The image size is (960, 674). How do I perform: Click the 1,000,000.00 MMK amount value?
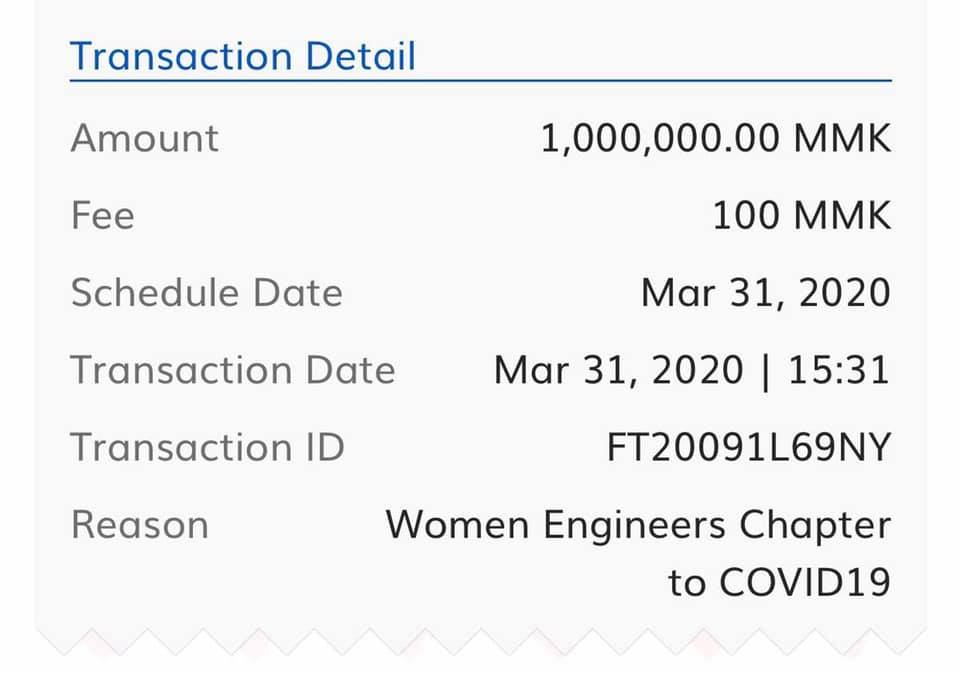coord(716,138)
